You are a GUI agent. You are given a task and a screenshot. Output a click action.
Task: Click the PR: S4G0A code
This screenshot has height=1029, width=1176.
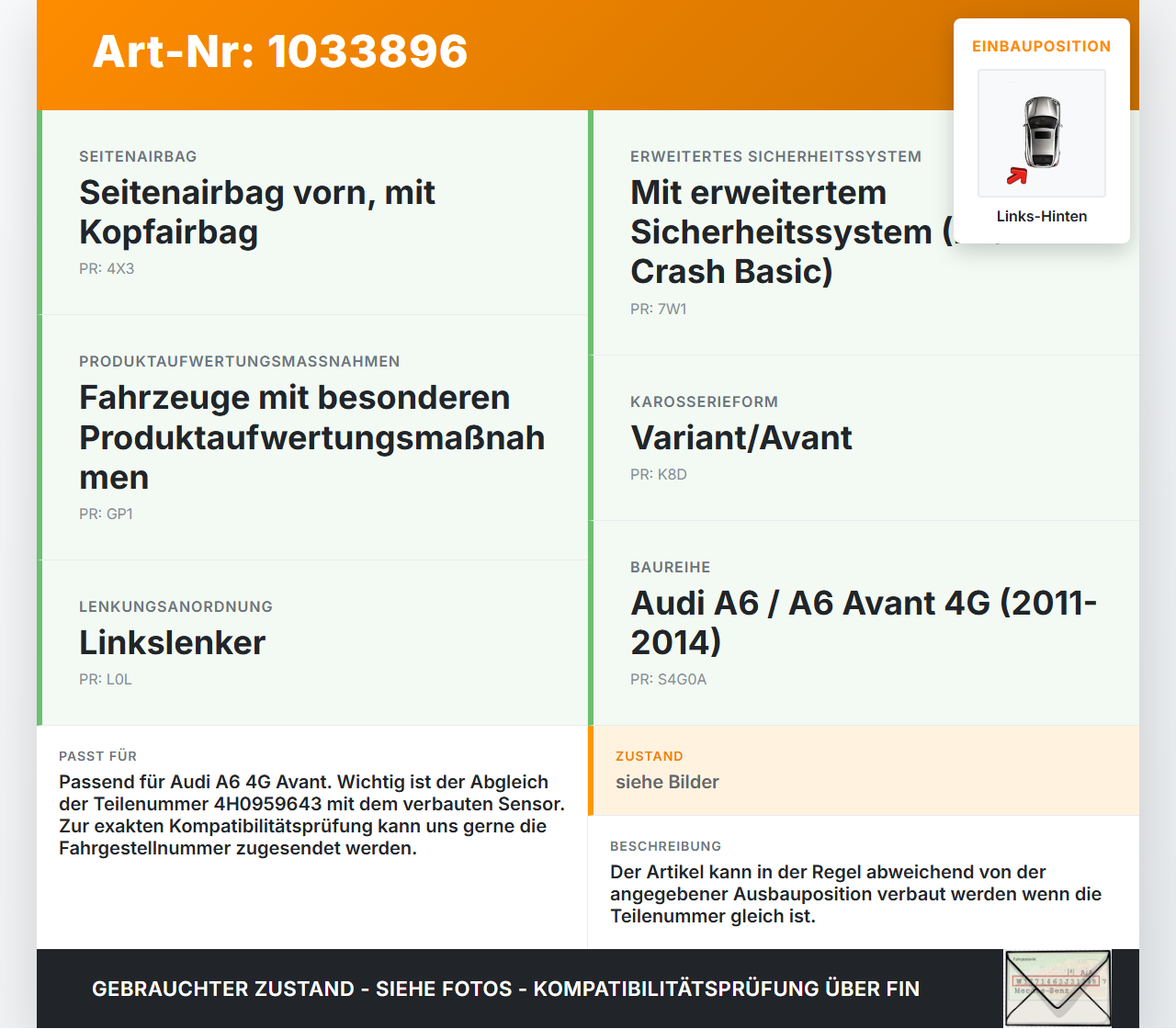(x=668, y=680)
